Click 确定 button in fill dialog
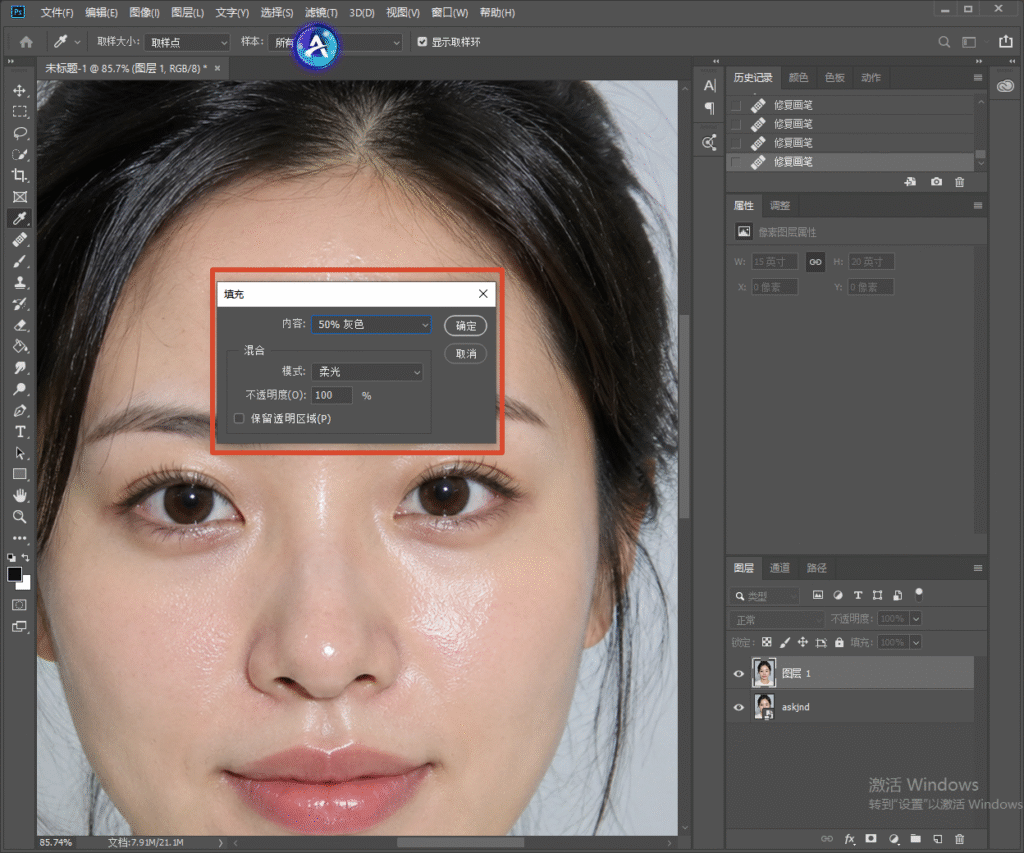The width and height of the screenshot is (1024, 853). click(466, 325)
